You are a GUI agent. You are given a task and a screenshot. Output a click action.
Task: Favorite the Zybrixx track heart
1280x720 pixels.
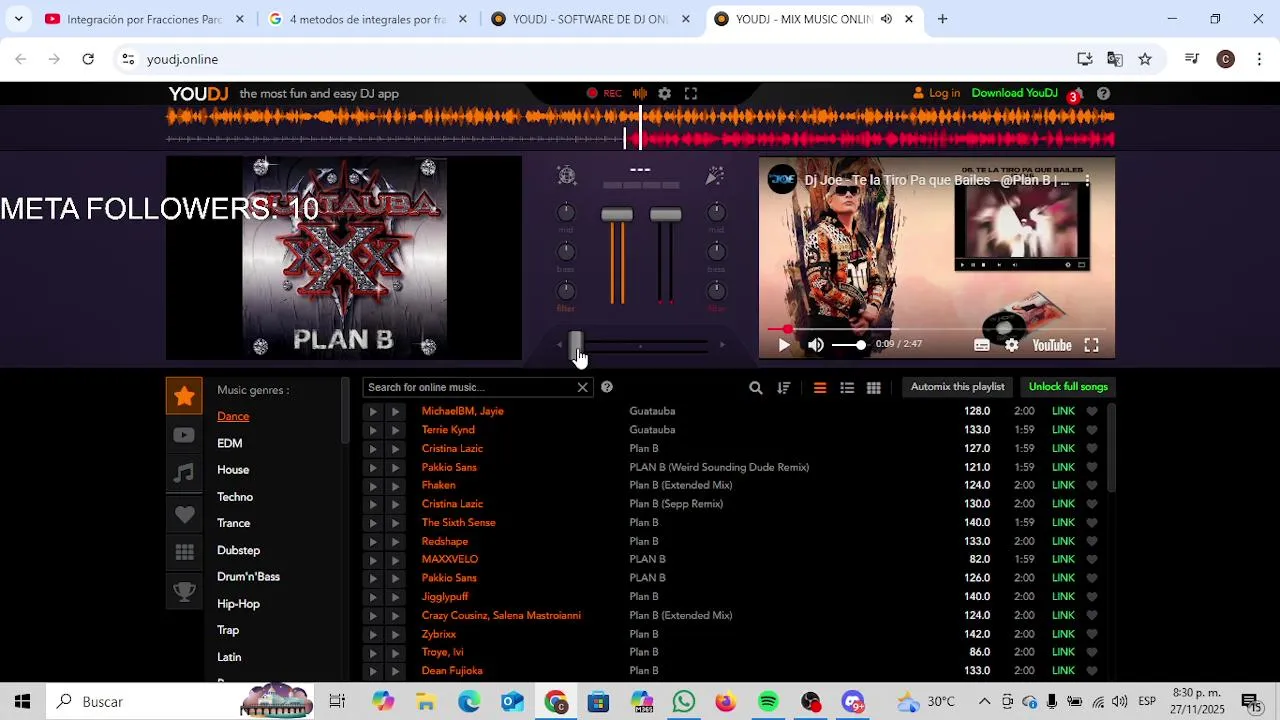point(1092,634)
